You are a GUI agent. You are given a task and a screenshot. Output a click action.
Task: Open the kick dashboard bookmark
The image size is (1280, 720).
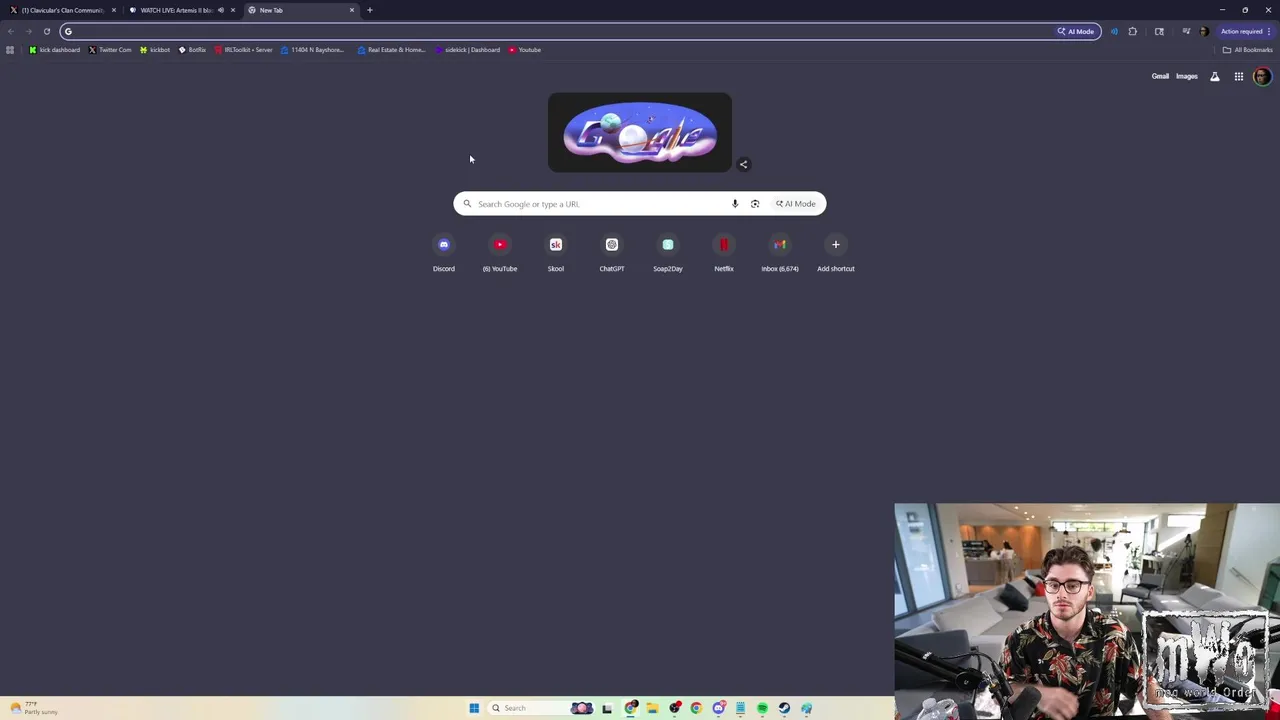[55, 50]
